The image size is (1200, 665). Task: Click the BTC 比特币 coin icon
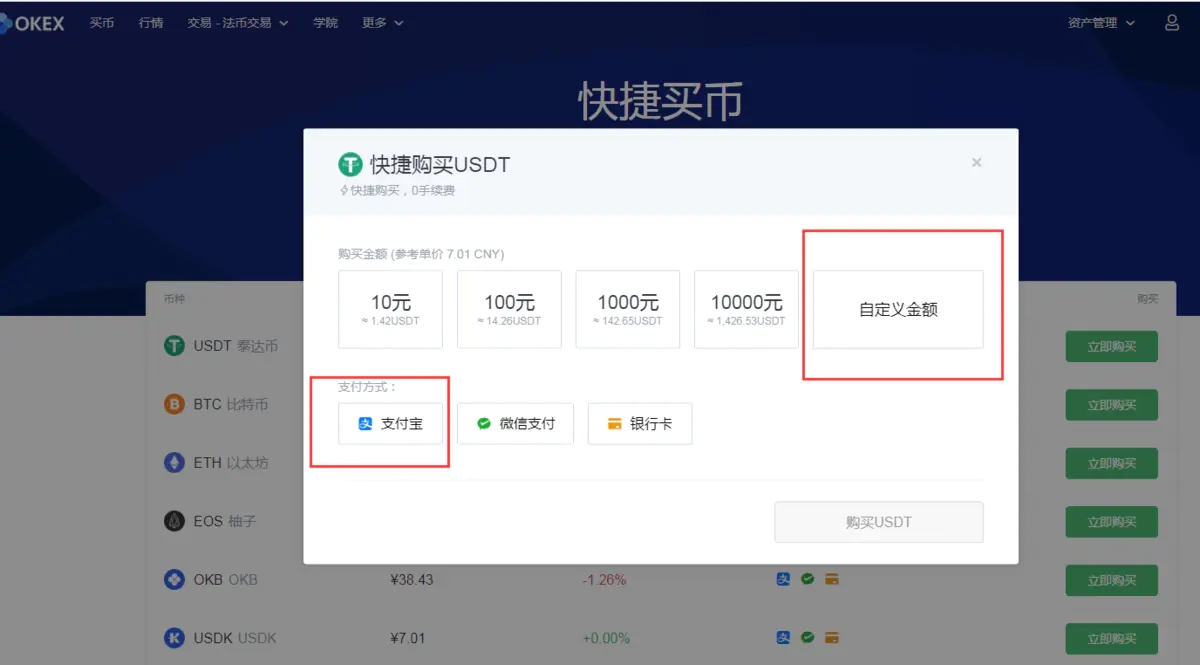tap(175, 404)
